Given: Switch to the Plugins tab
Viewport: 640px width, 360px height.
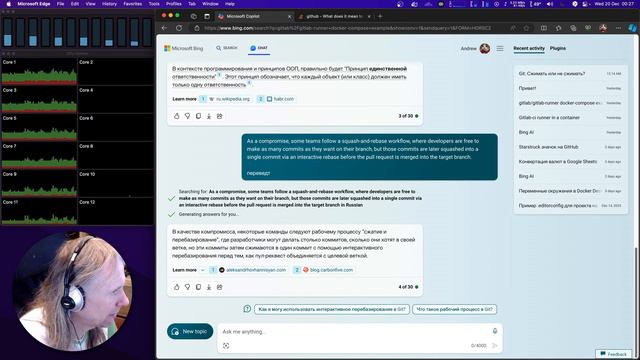Looking at the screenshot, I should (x=558, y=48).
